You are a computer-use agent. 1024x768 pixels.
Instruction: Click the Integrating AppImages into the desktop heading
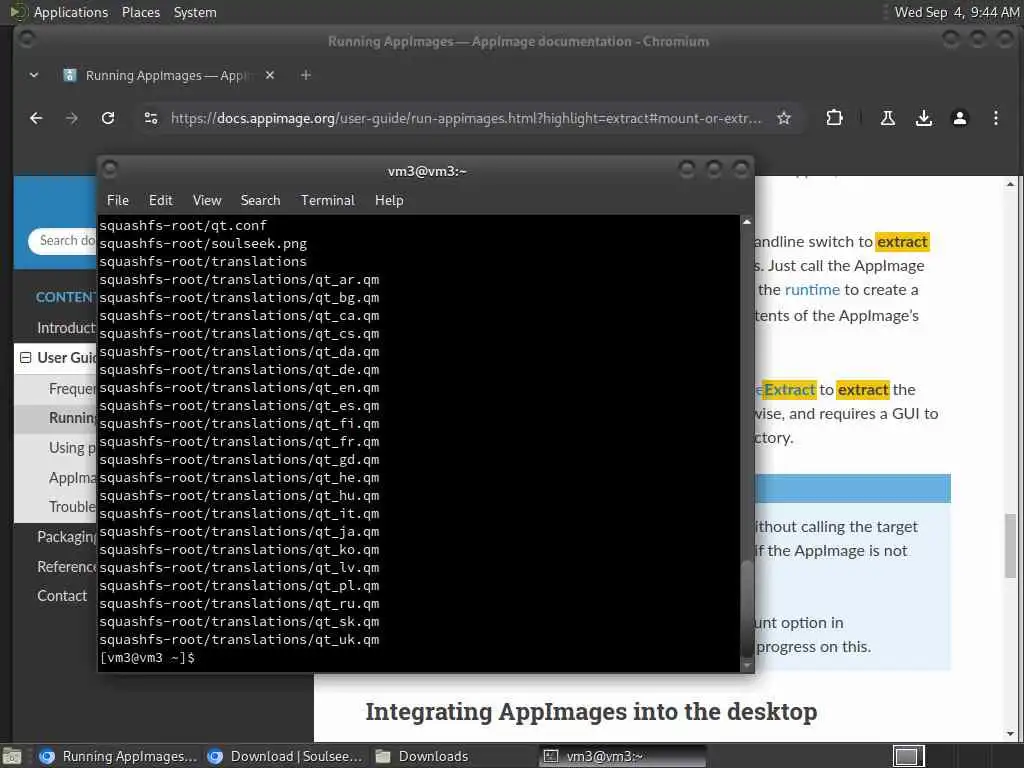(591, 711)
